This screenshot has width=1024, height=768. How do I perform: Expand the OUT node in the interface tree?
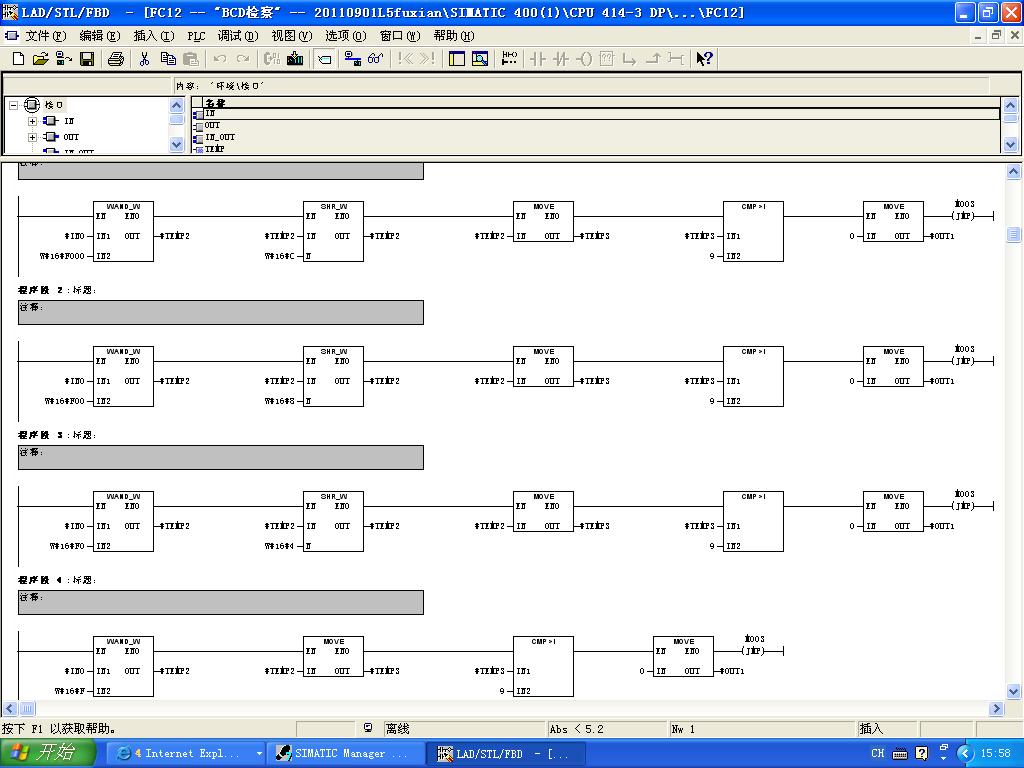point(32,137)
